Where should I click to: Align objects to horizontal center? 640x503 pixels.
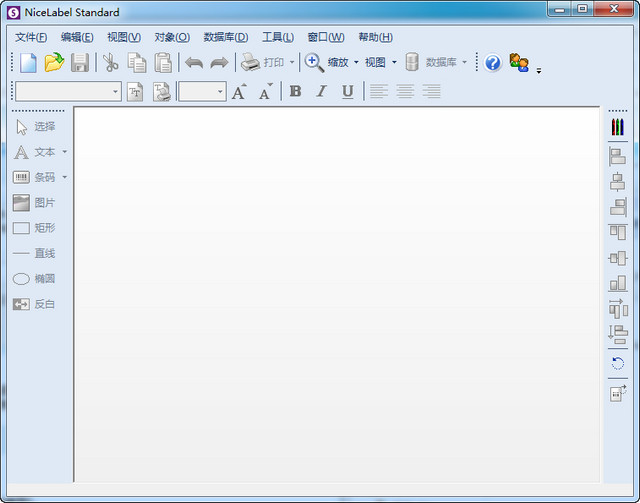click(x=618, y=182)
